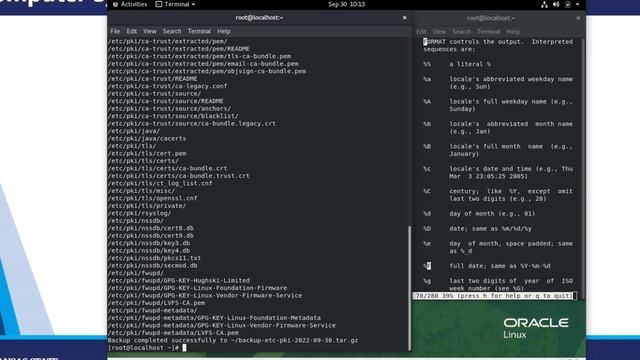The image size is (640, 360).
Task: Click the line /etc/pki/fwupd/LVFS-CA.pem
Action: click(156, 303)
